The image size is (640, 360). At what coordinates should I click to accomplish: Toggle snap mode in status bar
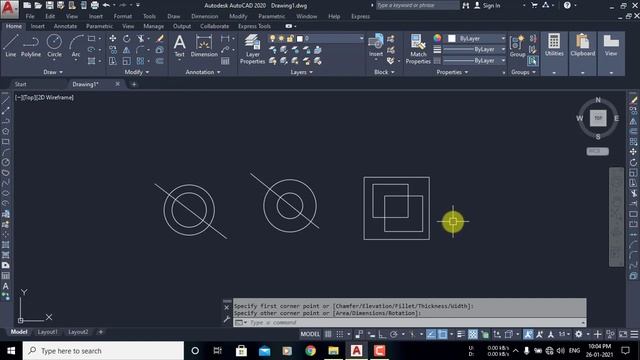point(340,334)
